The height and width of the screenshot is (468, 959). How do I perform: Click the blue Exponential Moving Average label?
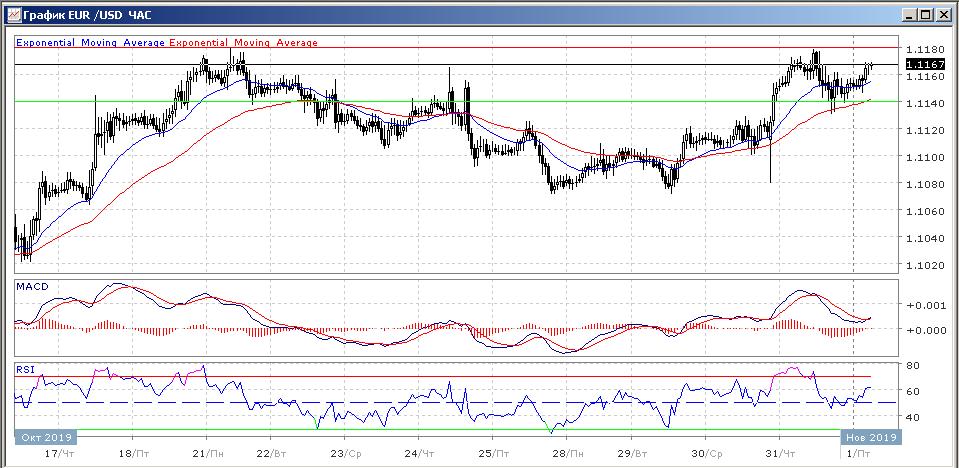90,43
